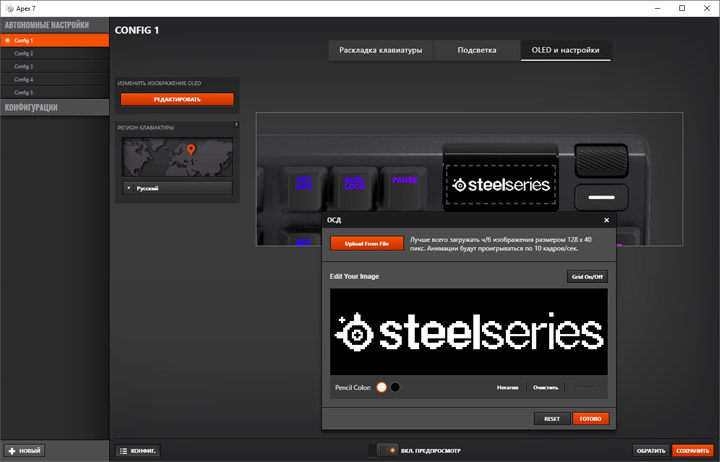This screenshot has width=720, height=462.
Task: Click Очистить to clear image
Action: pyautogui.click(x=546, y=388)
